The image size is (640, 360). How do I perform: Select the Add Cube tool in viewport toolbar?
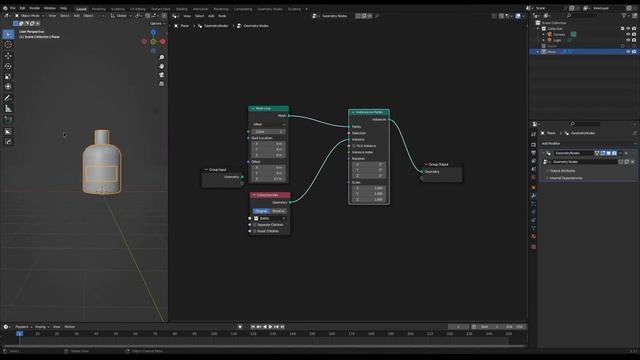(8, 120)
